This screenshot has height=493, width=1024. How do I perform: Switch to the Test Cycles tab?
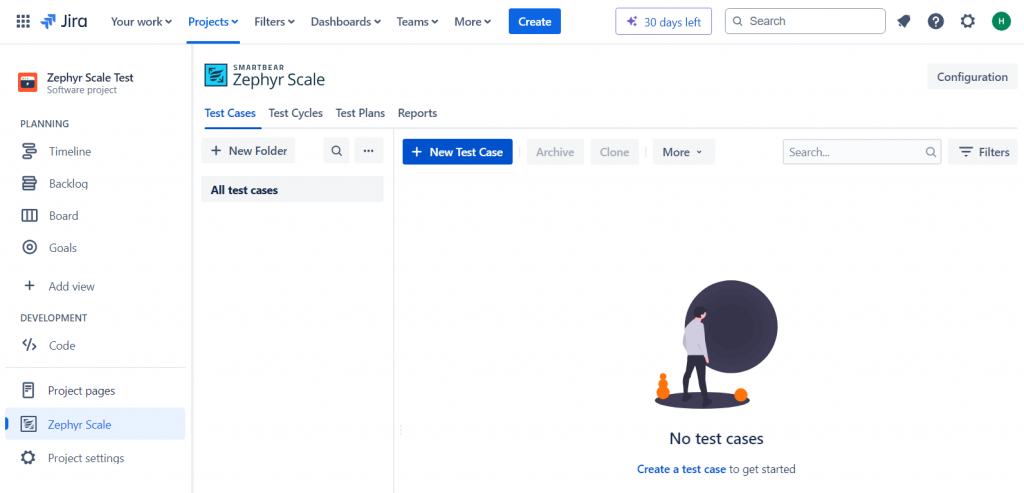(x=295, y=113)
